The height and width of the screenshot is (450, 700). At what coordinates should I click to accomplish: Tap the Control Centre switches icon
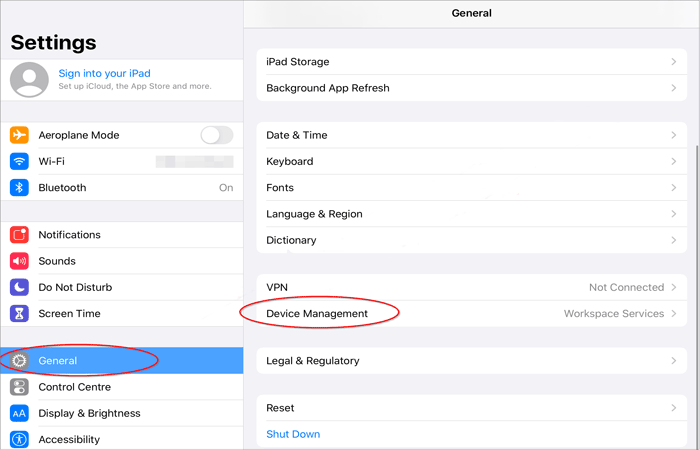(19, 387)
